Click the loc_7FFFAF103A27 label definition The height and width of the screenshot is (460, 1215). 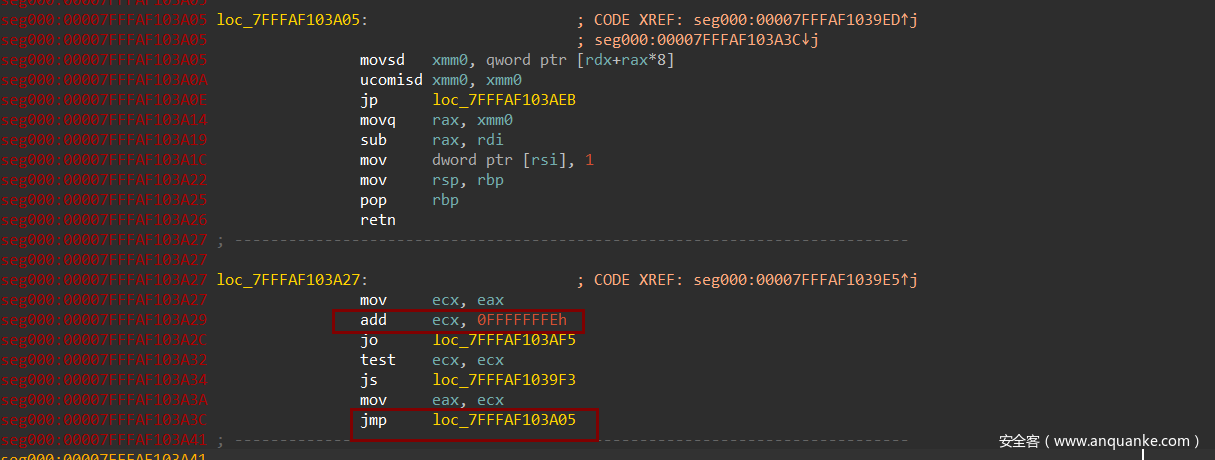291,280
